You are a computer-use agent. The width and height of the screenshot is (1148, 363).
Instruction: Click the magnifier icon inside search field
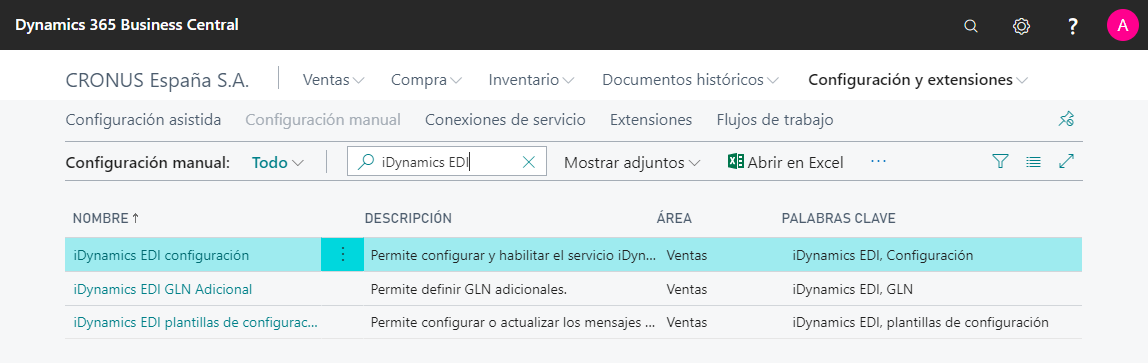[x=365, y=162]
